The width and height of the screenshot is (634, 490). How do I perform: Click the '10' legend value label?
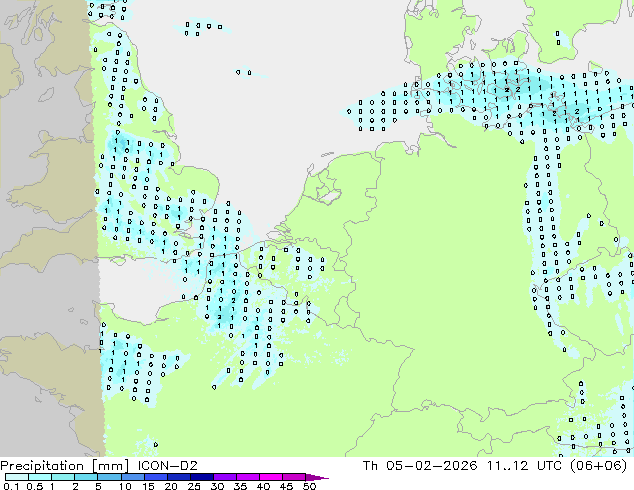coord(125,486)
